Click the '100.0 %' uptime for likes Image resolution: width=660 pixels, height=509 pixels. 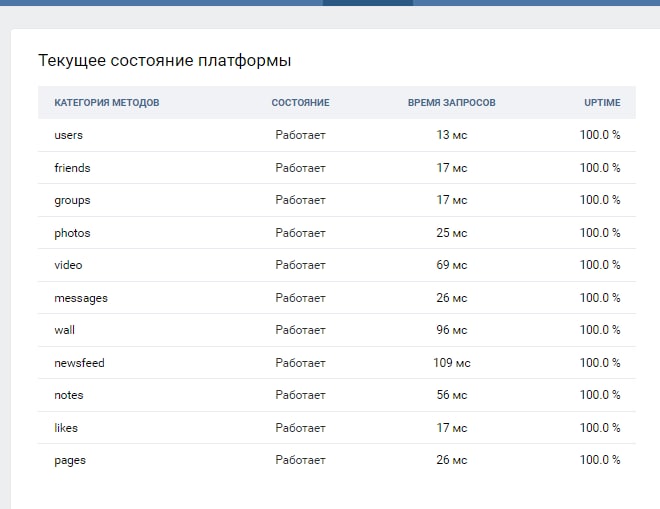(600, 428)
